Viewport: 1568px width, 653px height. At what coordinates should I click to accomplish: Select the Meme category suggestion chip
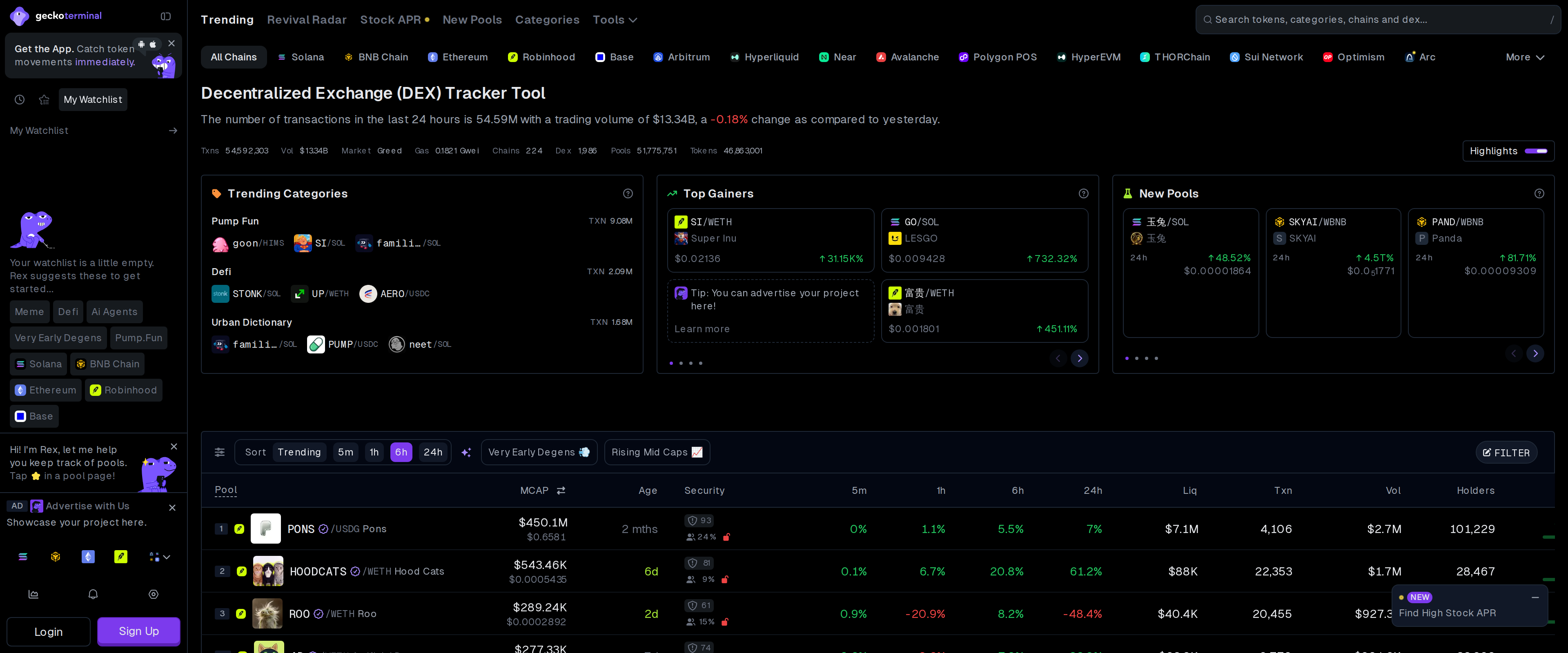29,311
